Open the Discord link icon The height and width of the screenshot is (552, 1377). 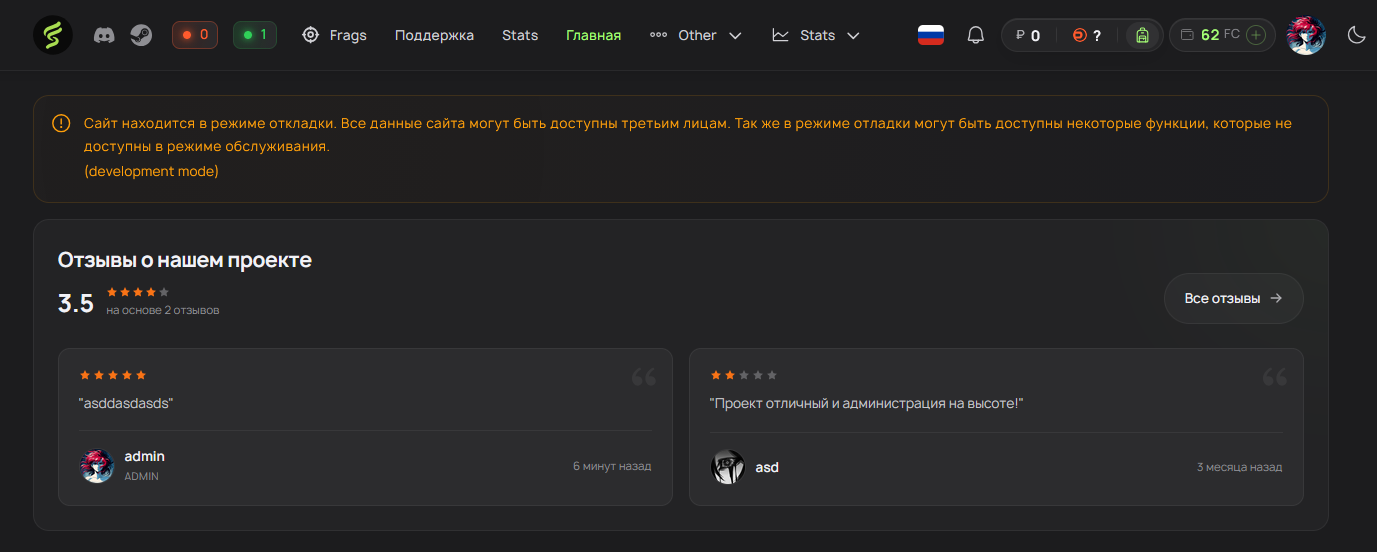104,35
